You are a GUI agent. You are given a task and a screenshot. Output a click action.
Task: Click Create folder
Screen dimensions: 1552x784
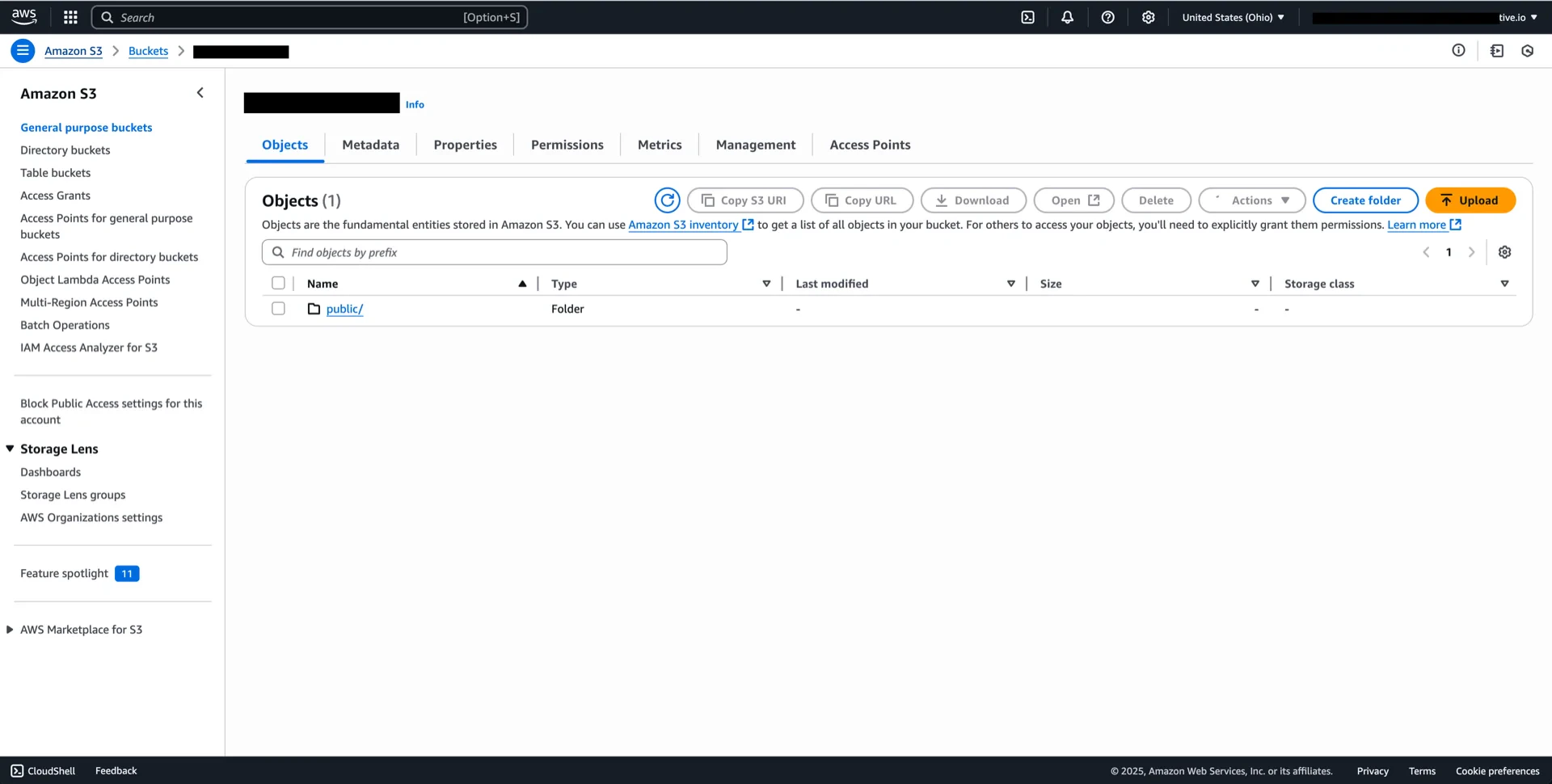pos(1365,200)
